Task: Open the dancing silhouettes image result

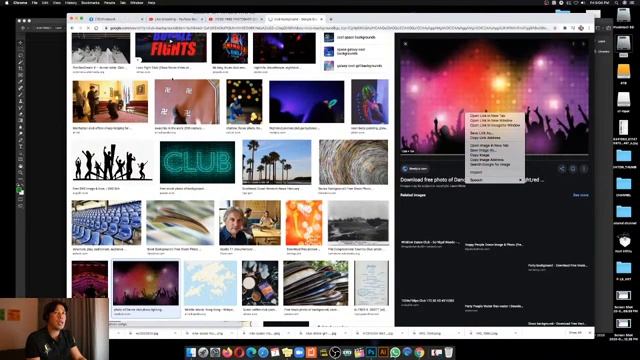Action: coord(112,162)
